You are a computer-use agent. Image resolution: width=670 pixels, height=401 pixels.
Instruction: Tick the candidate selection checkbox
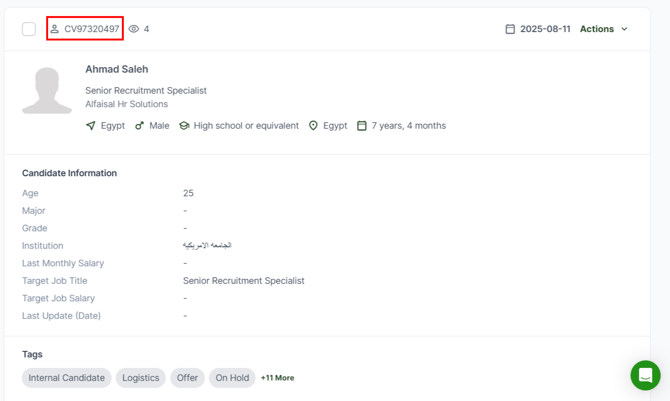point(29,29)
